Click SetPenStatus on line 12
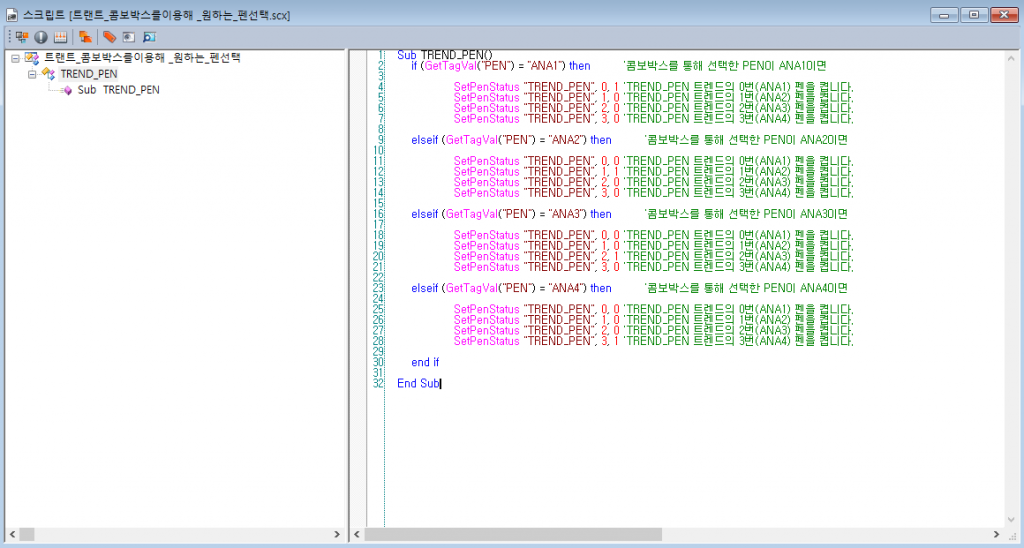 [487, 172]
